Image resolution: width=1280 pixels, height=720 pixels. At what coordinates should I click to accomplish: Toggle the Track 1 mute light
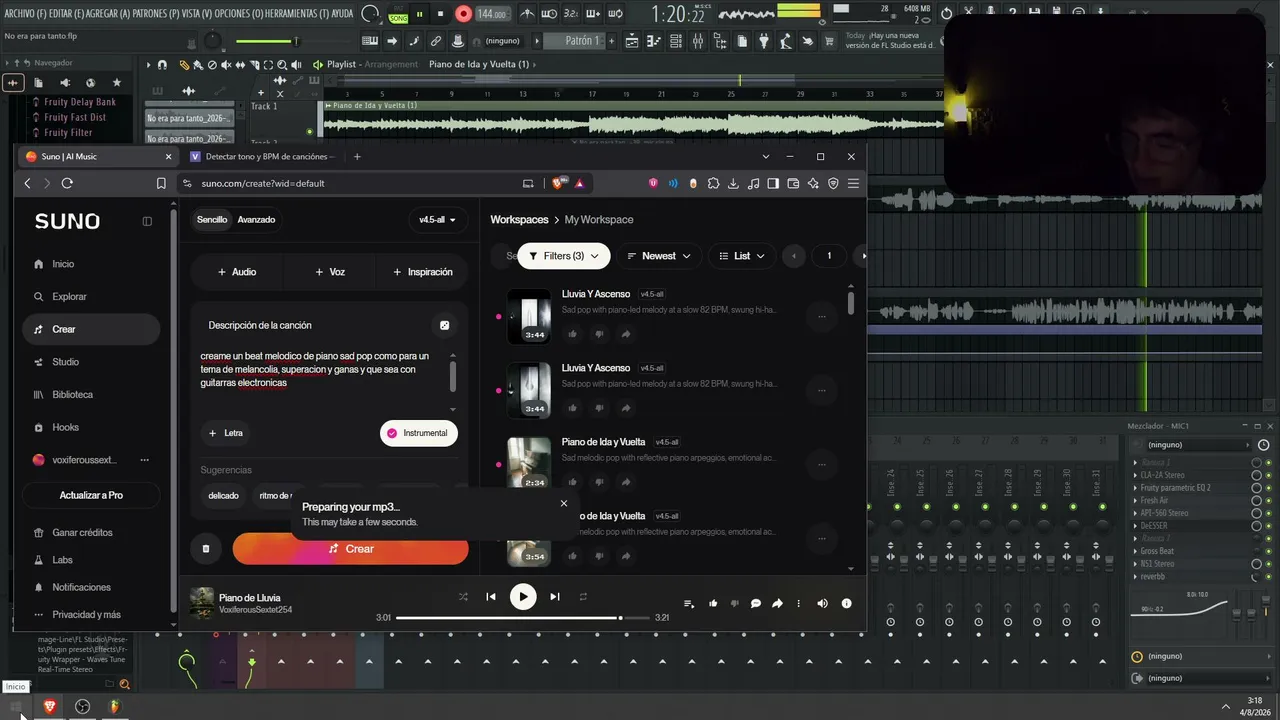[309, 131]
